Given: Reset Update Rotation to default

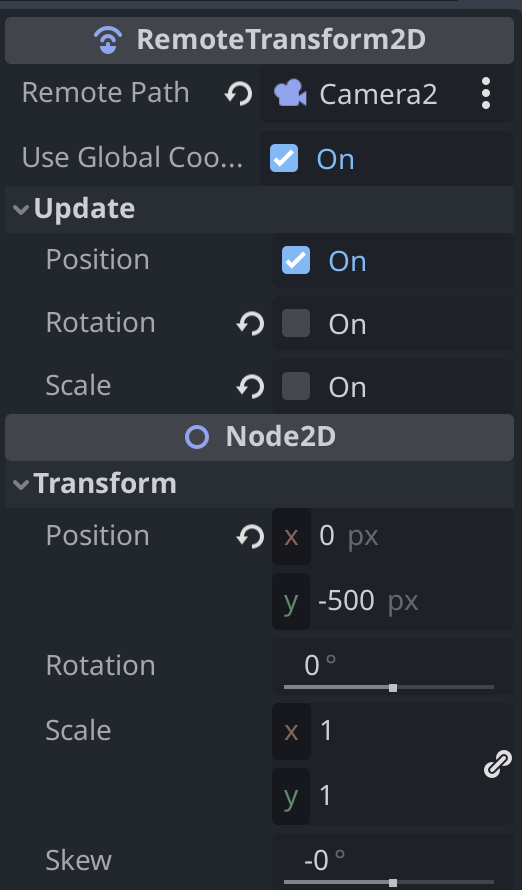Looking at the screenshot, I should (x=250, y=324).
